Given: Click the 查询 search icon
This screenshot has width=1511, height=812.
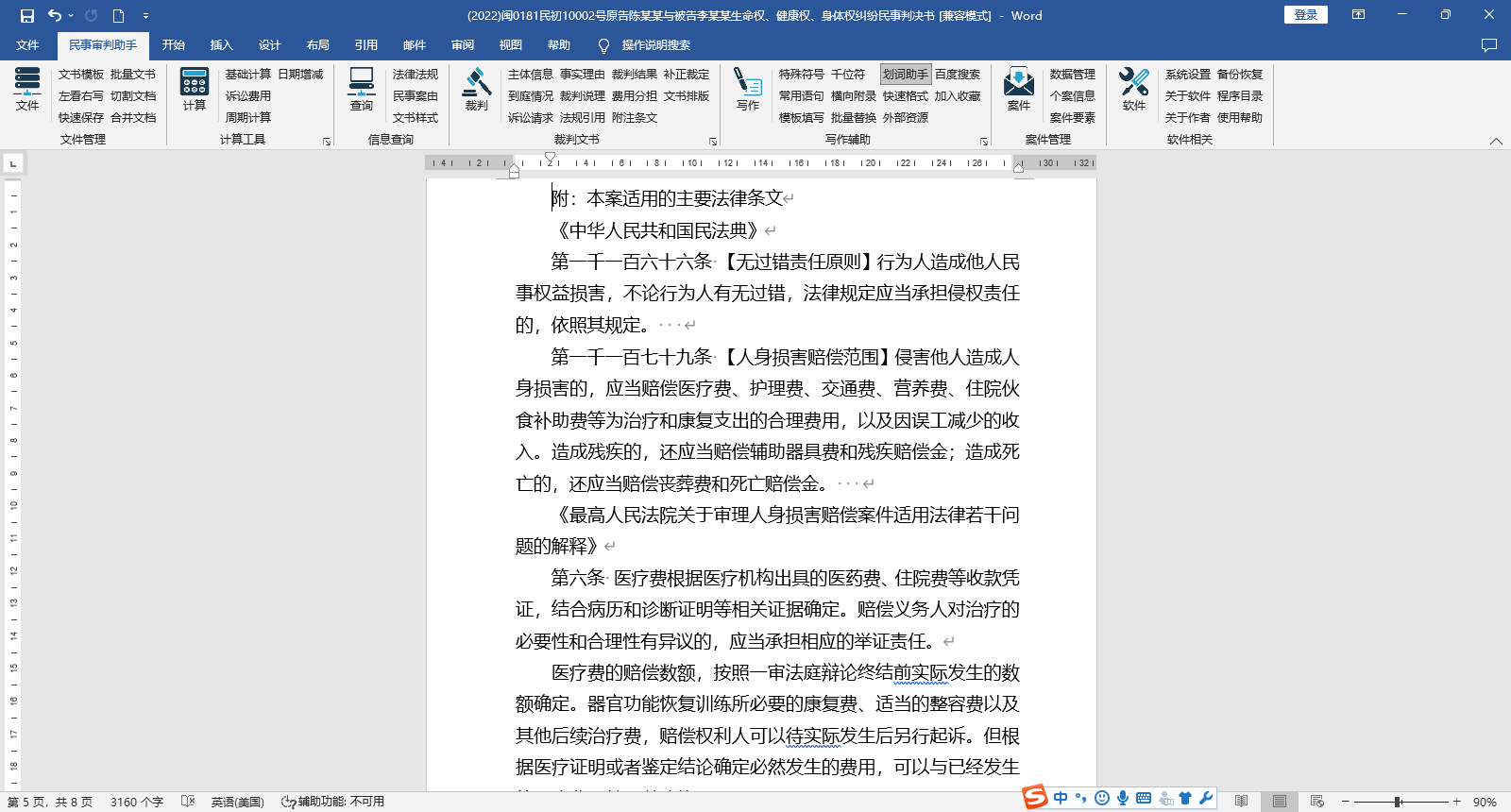Looking at the screenshot, I should pyautogui.click(x=362, y=90).
